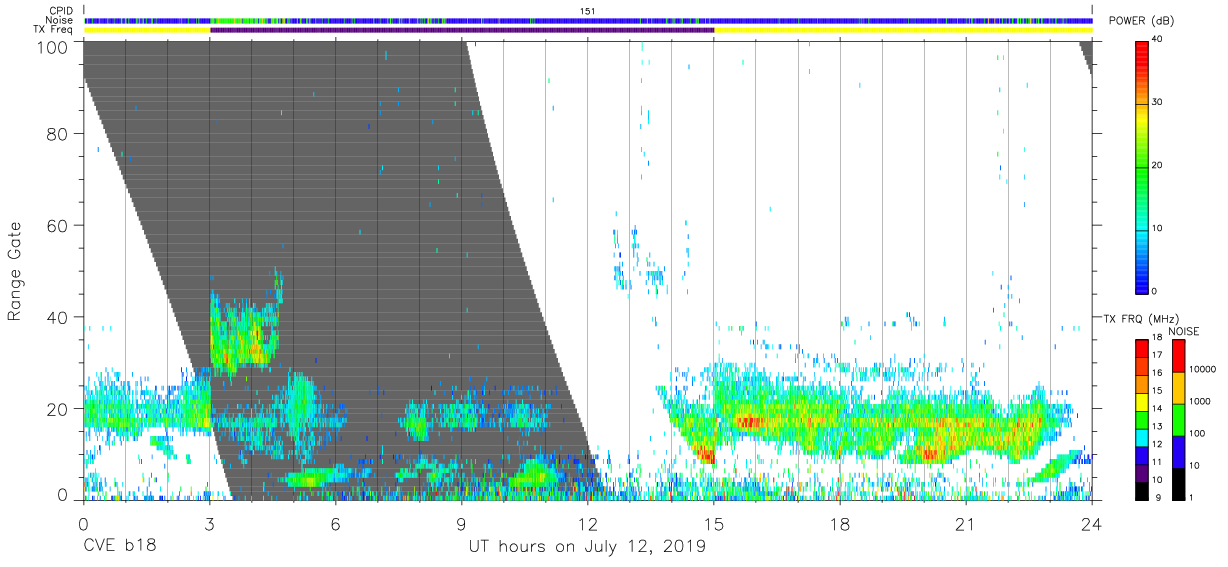1228x567 pixels.
Task: Click the power scale tick label 30
Action: point(1158,103)
